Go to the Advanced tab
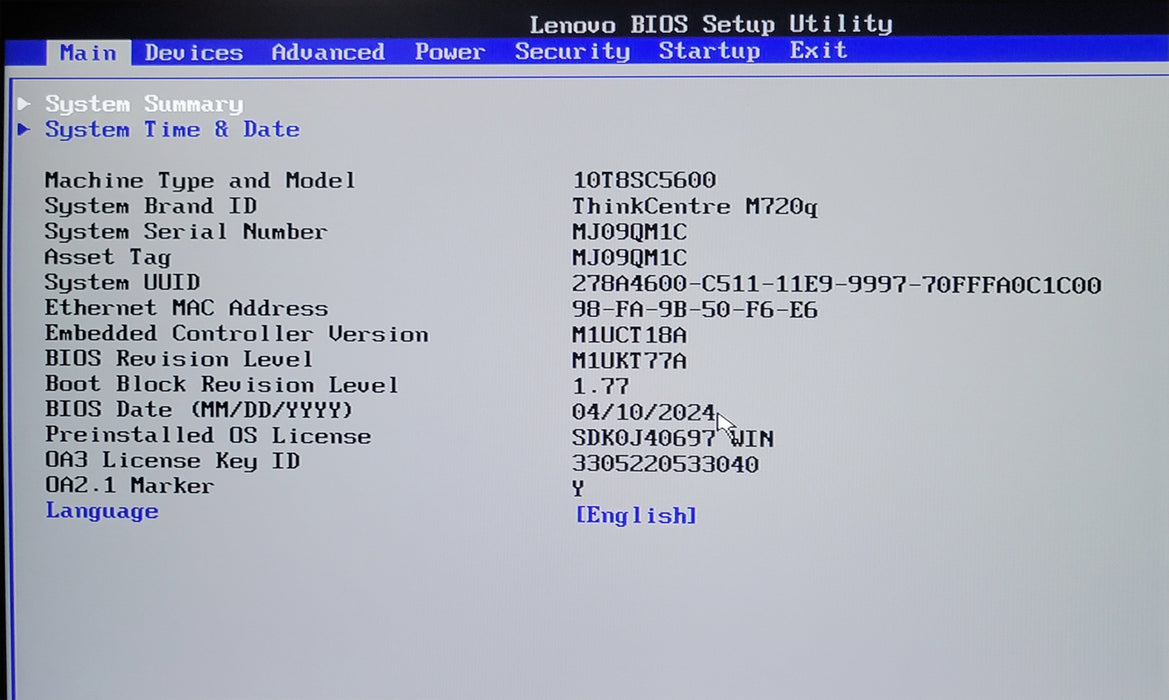 pyautogui.click(x=328, y=52)
